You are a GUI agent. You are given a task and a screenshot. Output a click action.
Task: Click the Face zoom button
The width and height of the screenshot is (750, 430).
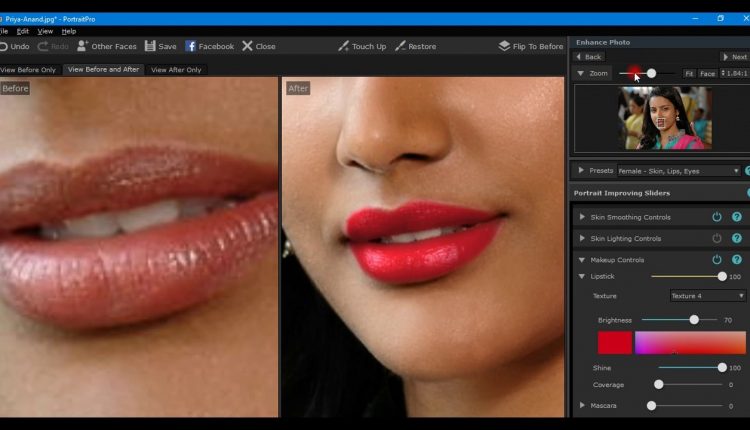(x=707, y=74)
